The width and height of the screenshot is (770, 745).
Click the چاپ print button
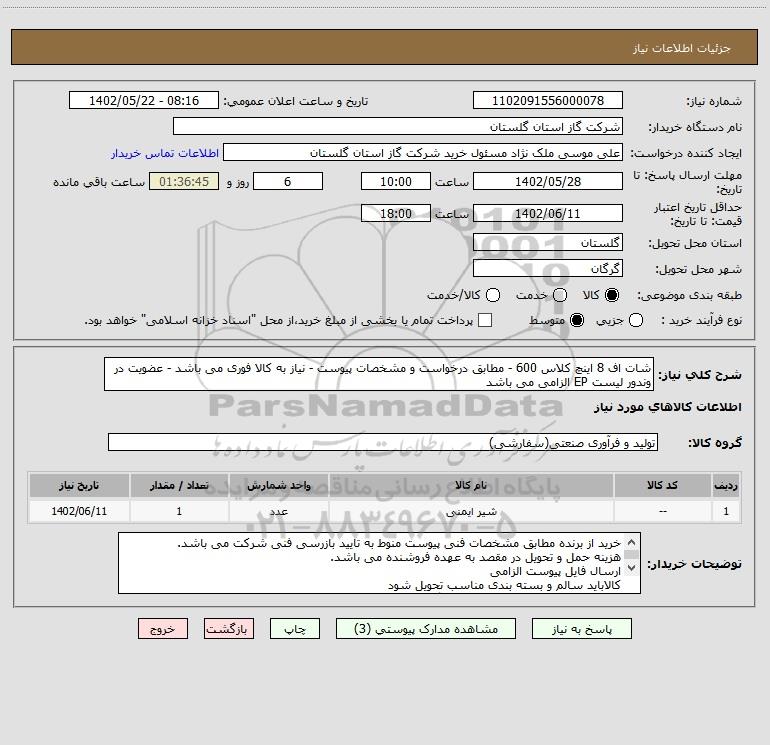[x=295, y=629]
